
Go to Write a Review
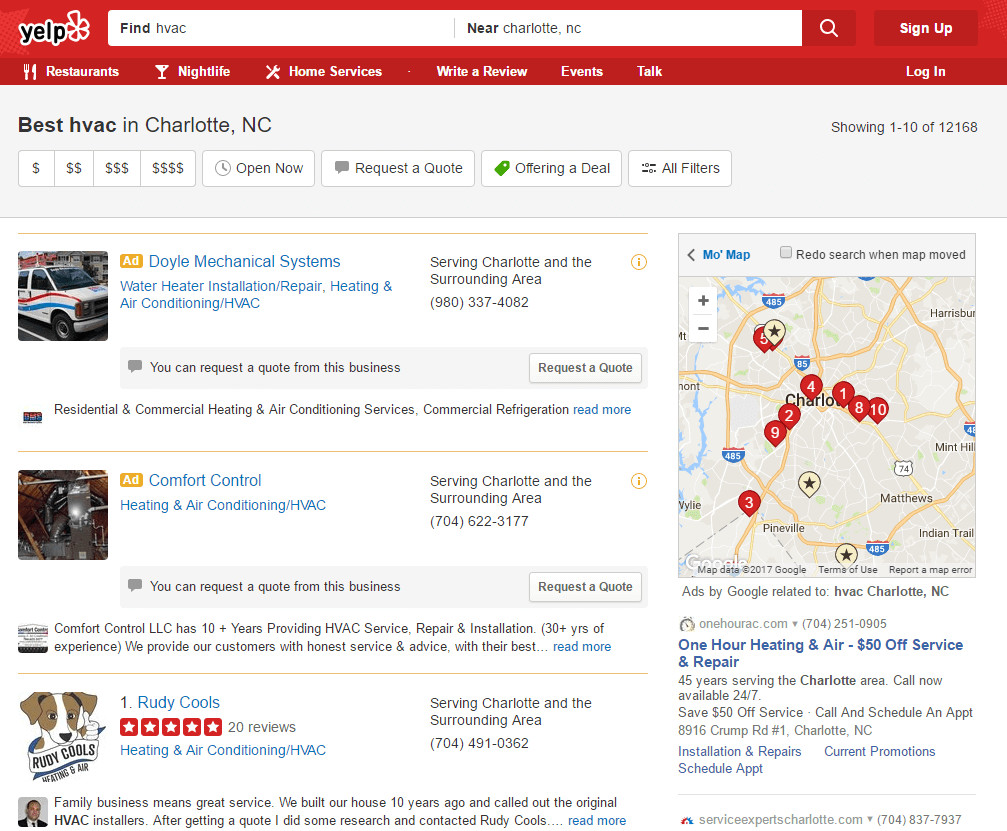pyautogui.click(x=482, y=71)
